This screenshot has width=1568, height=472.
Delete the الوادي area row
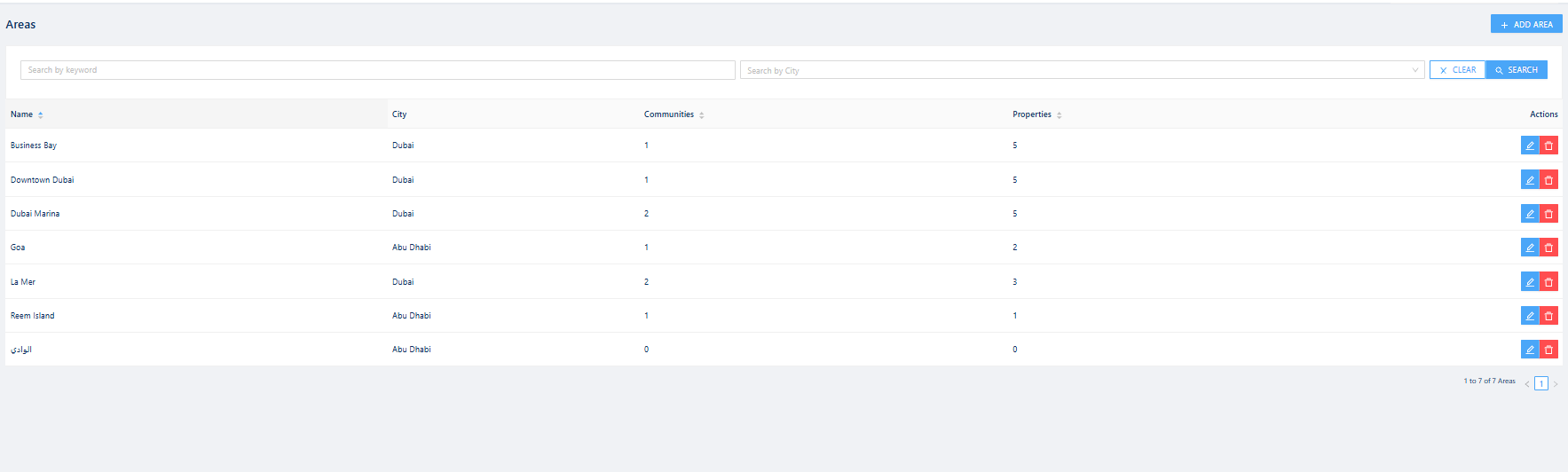pyautogui.click(x=1548, y=350)
